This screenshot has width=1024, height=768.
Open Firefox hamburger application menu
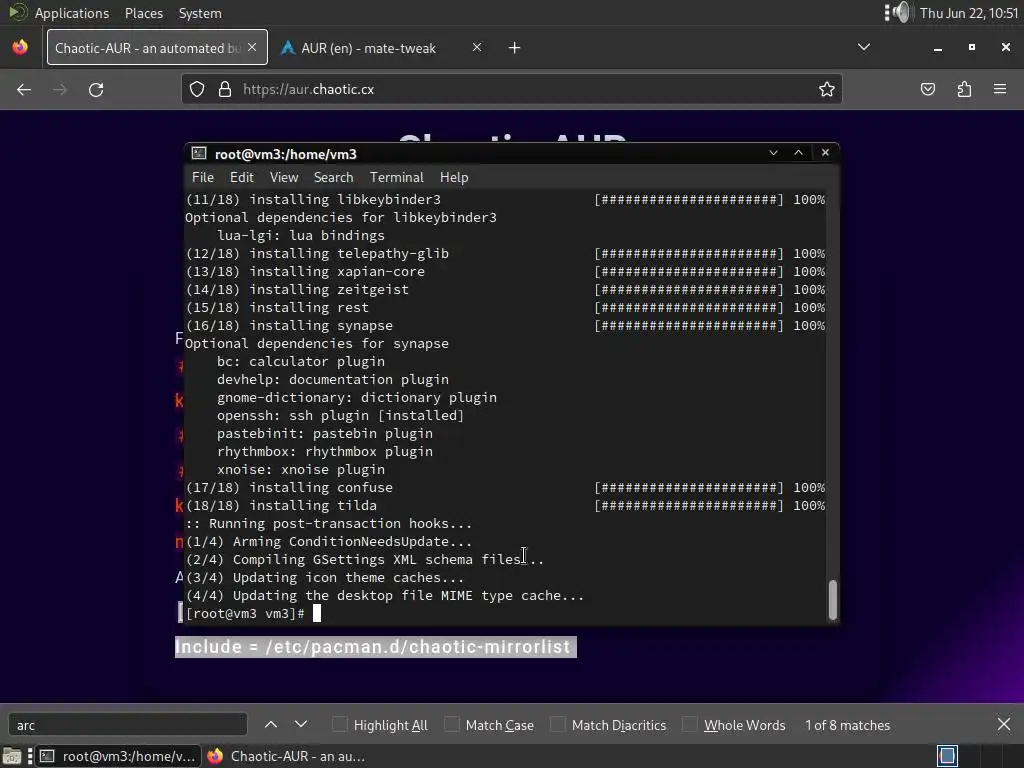pos(1000,89)
